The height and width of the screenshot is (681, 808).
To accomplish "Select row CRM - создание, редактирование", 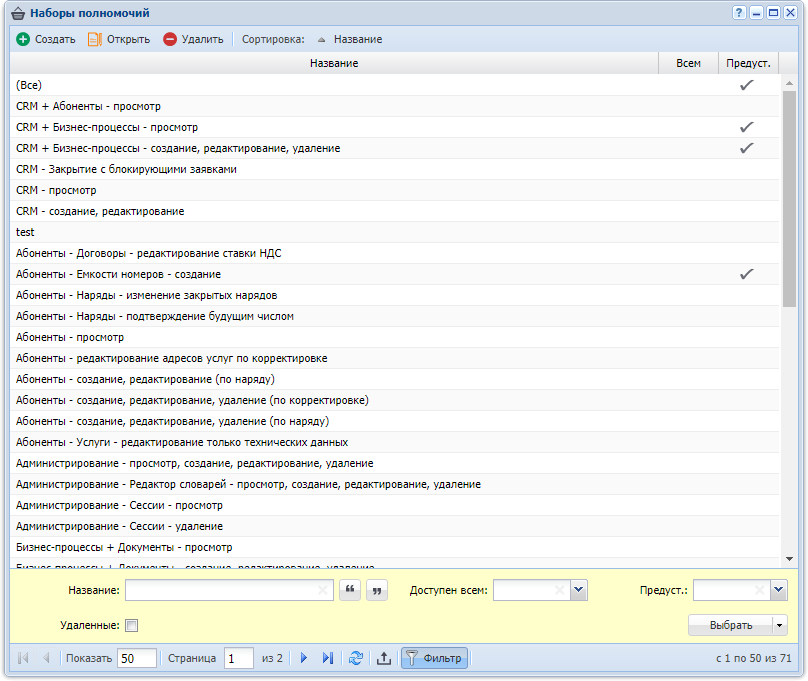I will [x=394, y=211].
